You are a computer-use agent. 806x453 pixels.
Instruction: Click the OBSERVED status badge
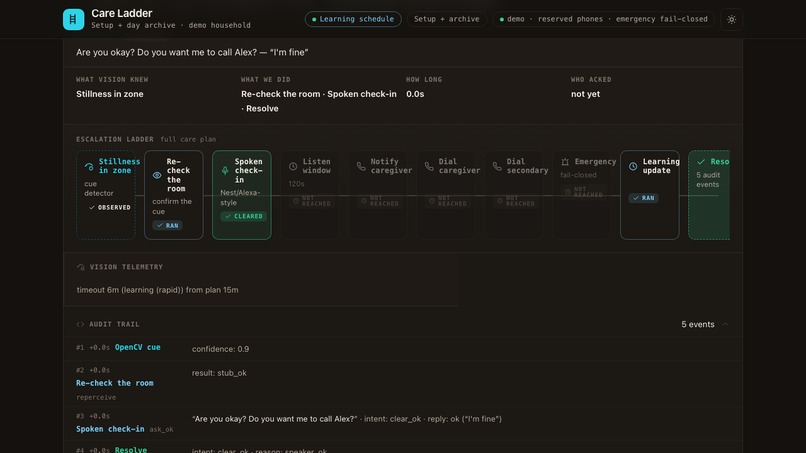click(109, 207)
